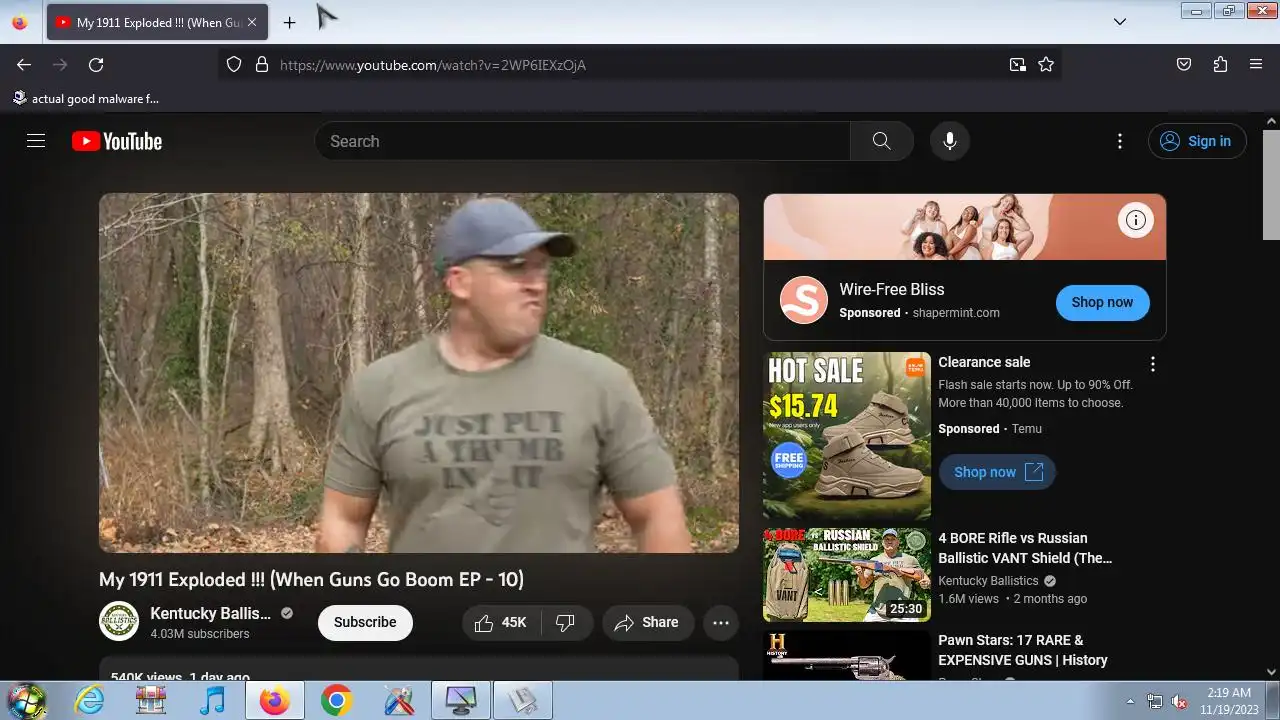Open Firefox from the taskbar
Screen dimensions: 1280x720
pos(274,701)
